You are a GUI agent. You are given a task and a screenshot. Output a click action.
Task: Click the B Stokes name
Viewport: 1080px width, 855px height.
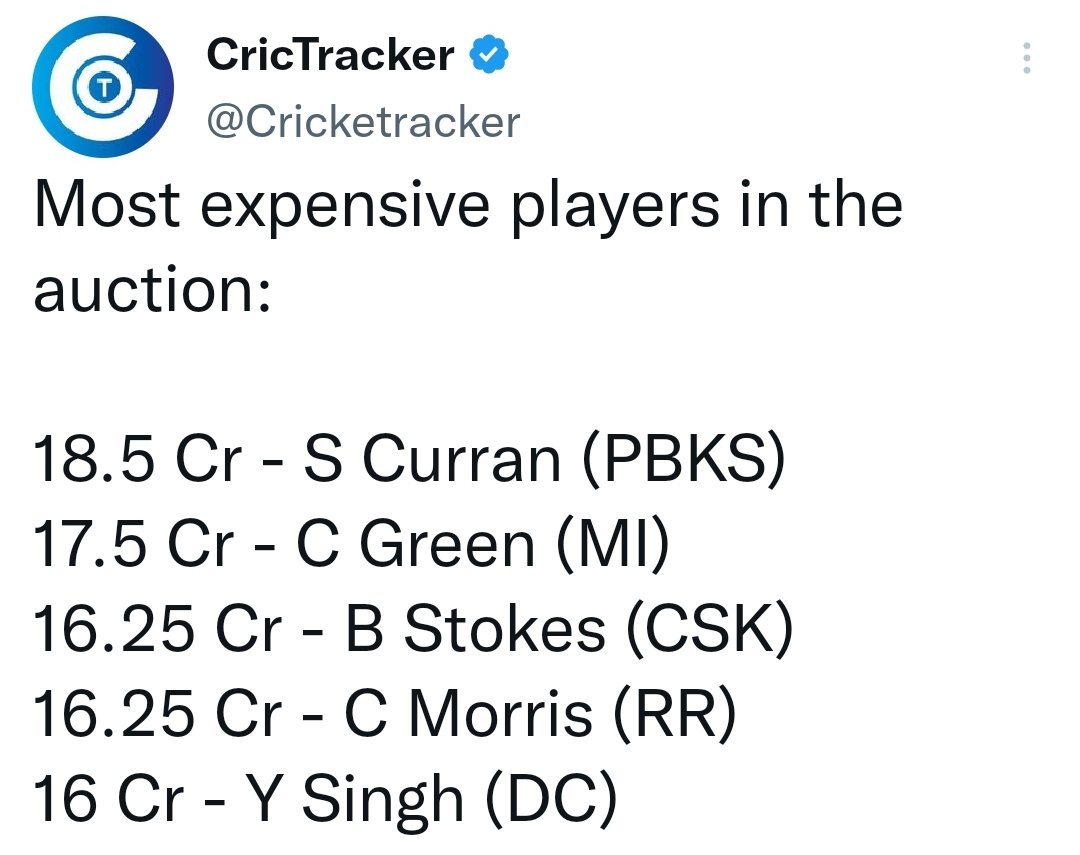pos(475,629)
